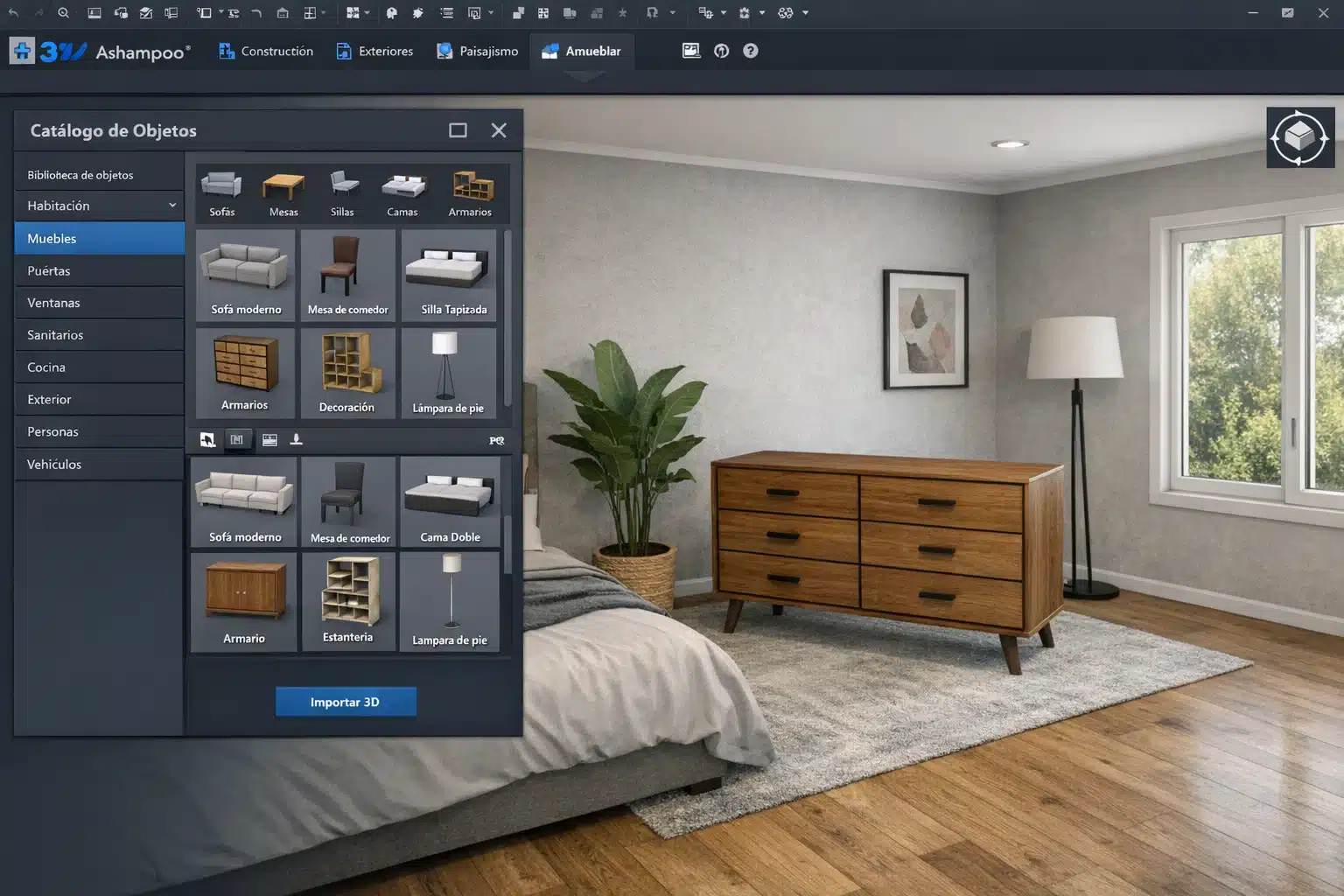Image resolution: width=1344 pixels, height=896 pixels.
Task: Toggle the list view icon in catalog filter row
Action: coord(238,440)
